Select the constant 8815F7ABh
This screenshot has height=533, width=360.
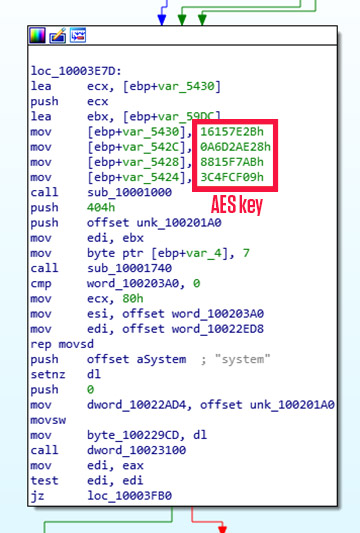tap(232, 162)
